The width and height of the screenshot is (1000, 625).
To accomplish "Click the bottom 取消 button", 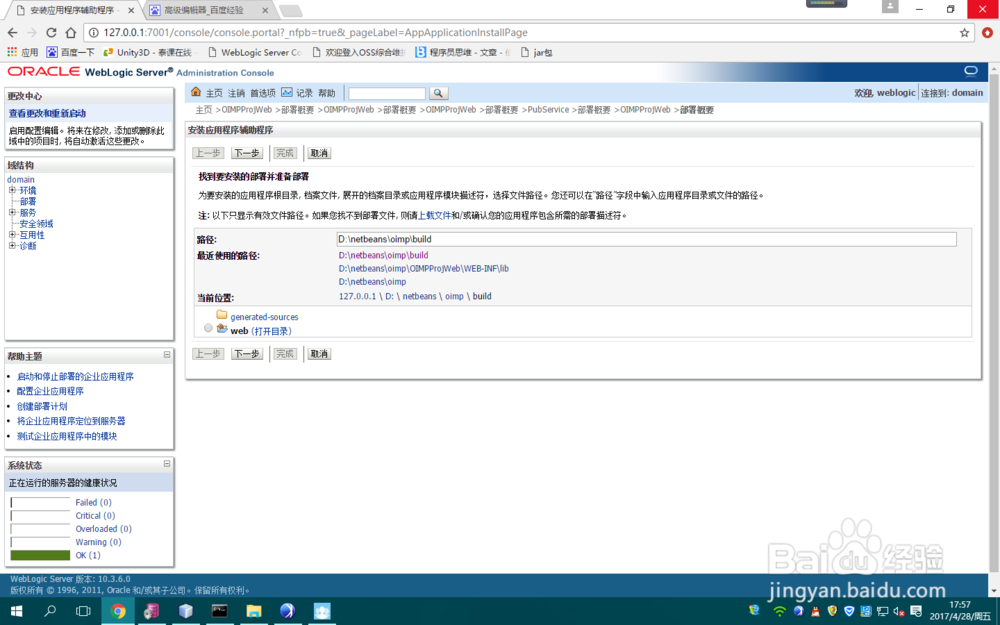I will coord(319,354).
